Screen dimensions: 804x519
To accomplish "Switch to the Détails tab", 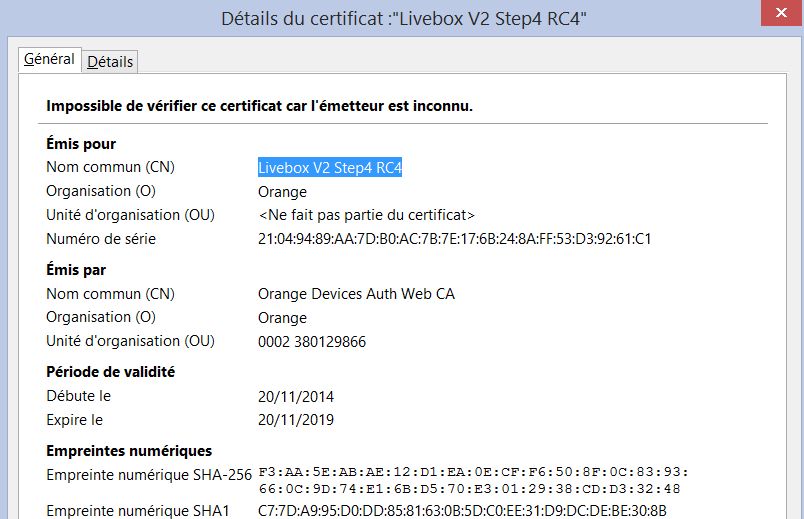I will click(x=110, y=61).
